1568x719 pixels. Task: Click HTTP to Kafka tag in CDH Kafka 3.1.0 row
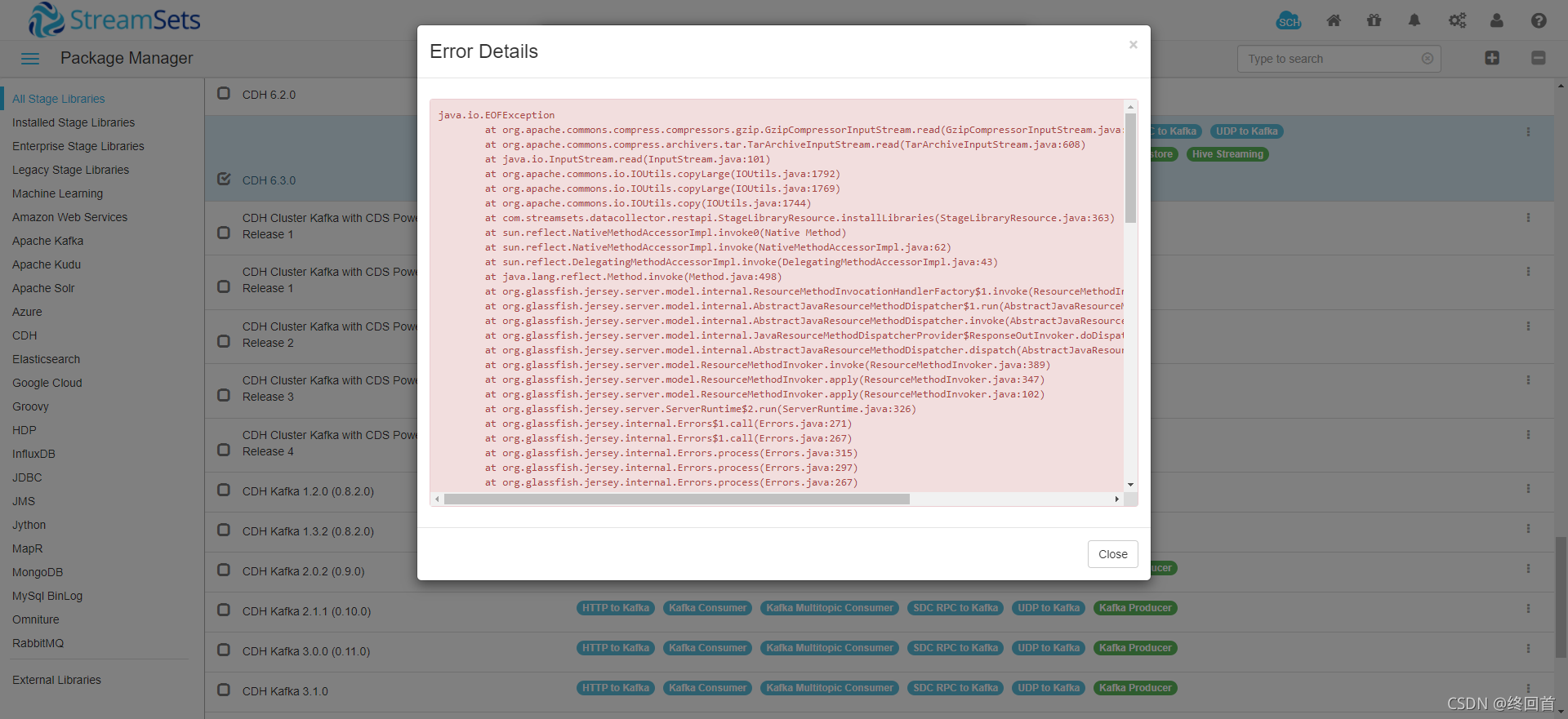pos(616,688)
